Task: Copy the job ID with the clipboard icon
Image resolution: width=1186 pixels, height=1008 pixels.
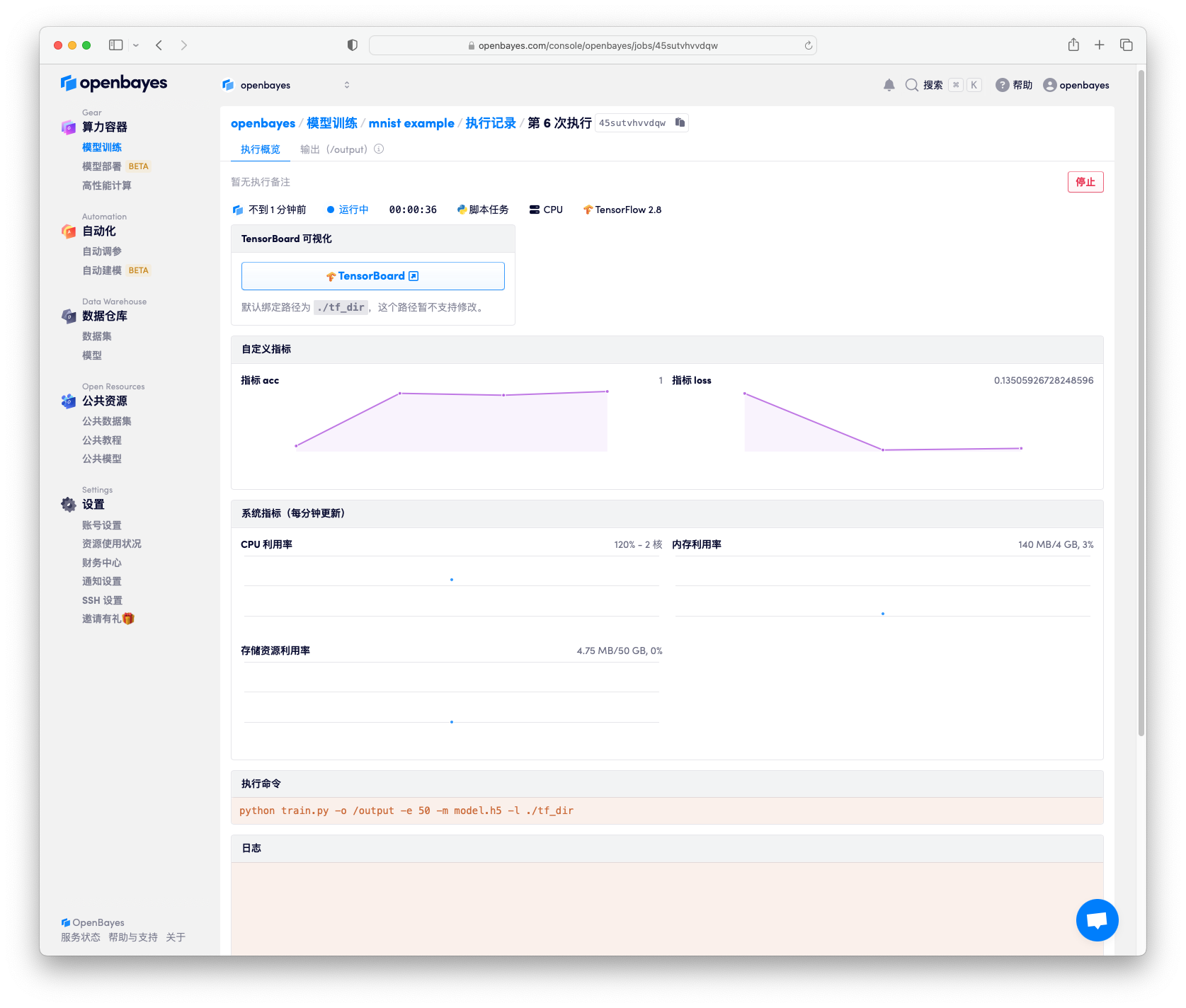Action: [x=680, y=122]
